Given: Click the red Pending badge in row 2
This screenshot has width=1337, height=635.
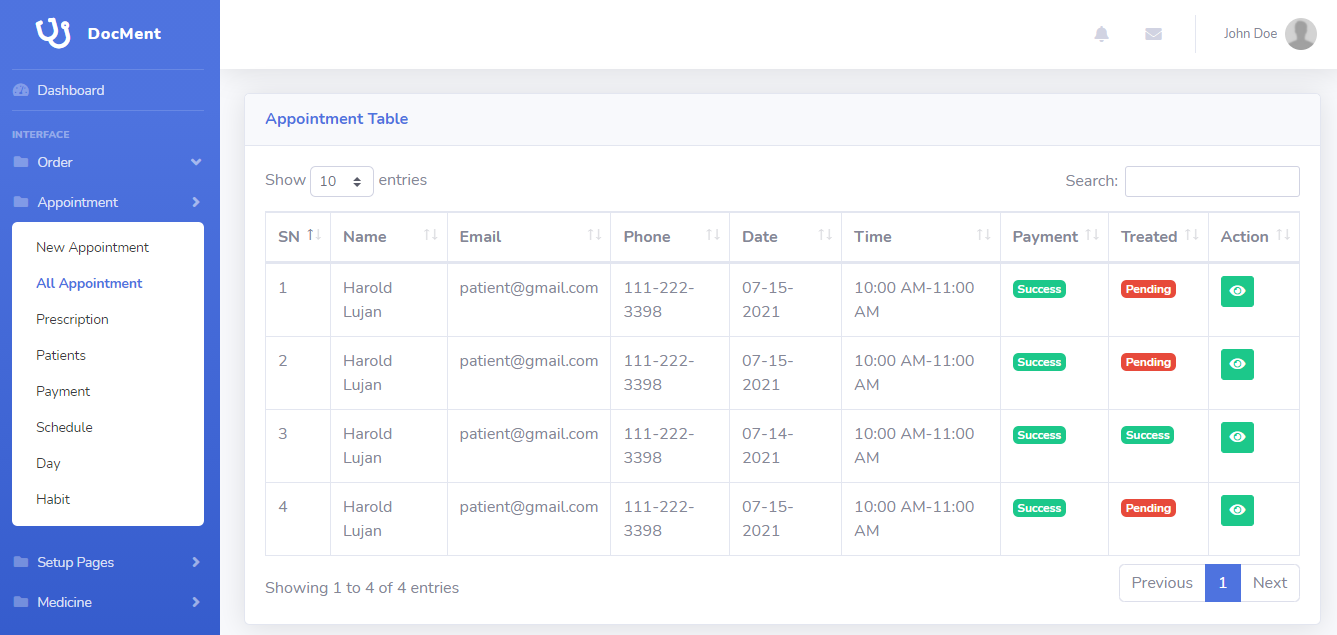Looking at the screenshot, I should click(1148, 362).
